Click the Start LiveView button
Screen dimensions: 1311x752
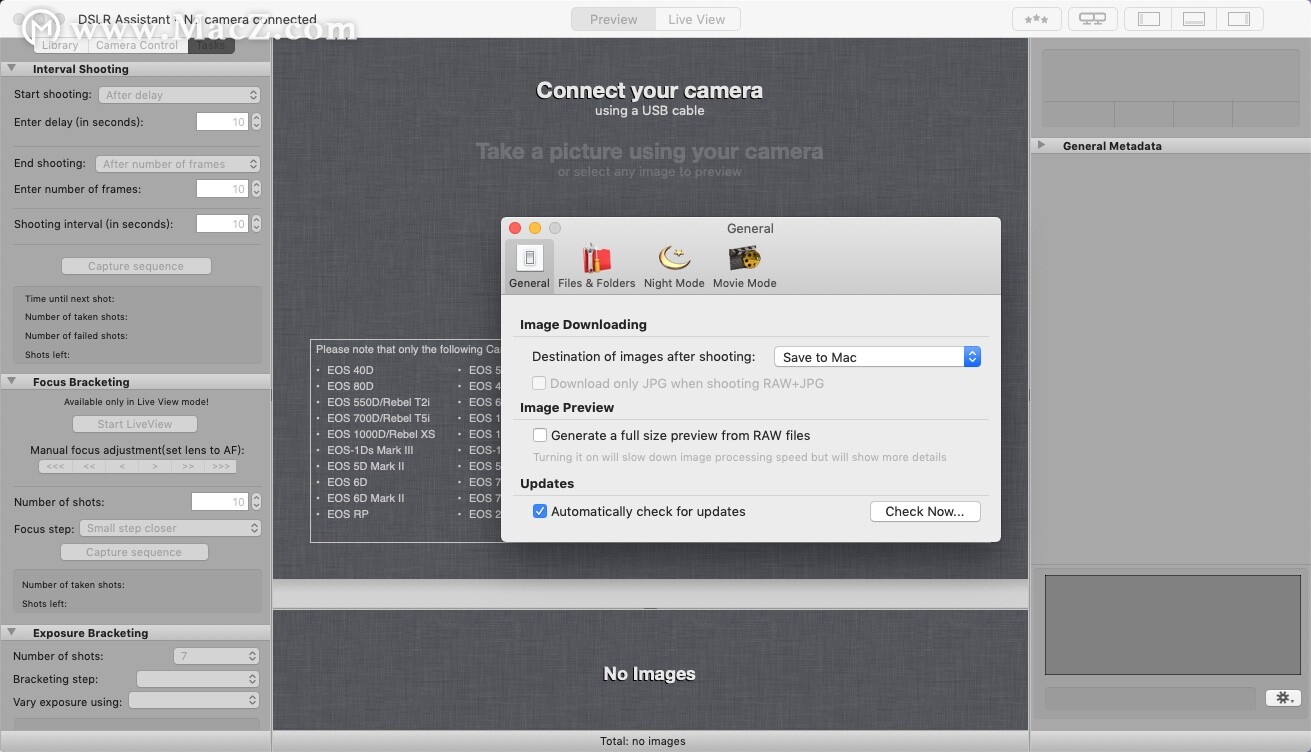tap(135, 424)
